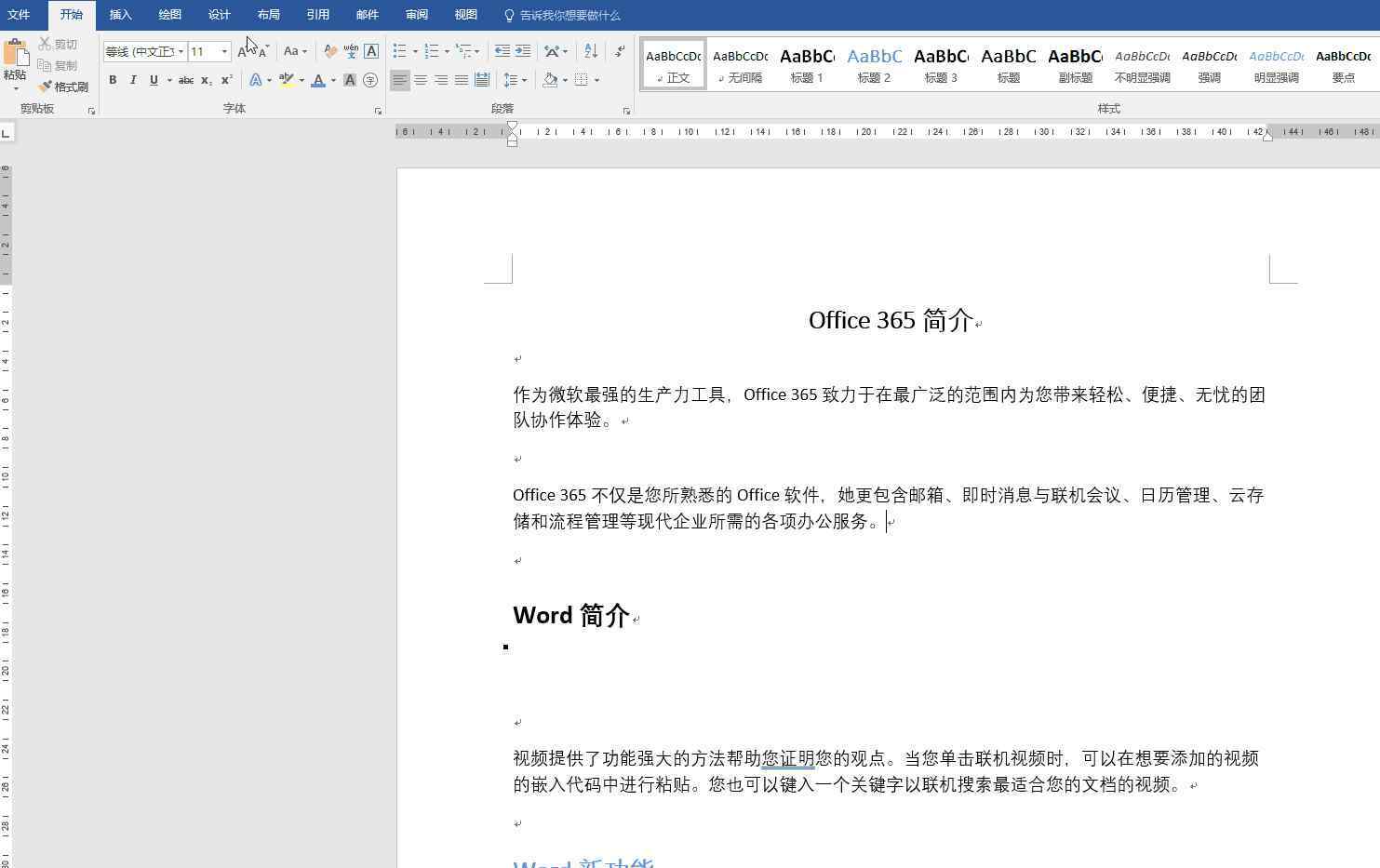1380x868 pixels.
Task: Open the Change Case Aa dropdown
Action: click(x=296, y=51)
